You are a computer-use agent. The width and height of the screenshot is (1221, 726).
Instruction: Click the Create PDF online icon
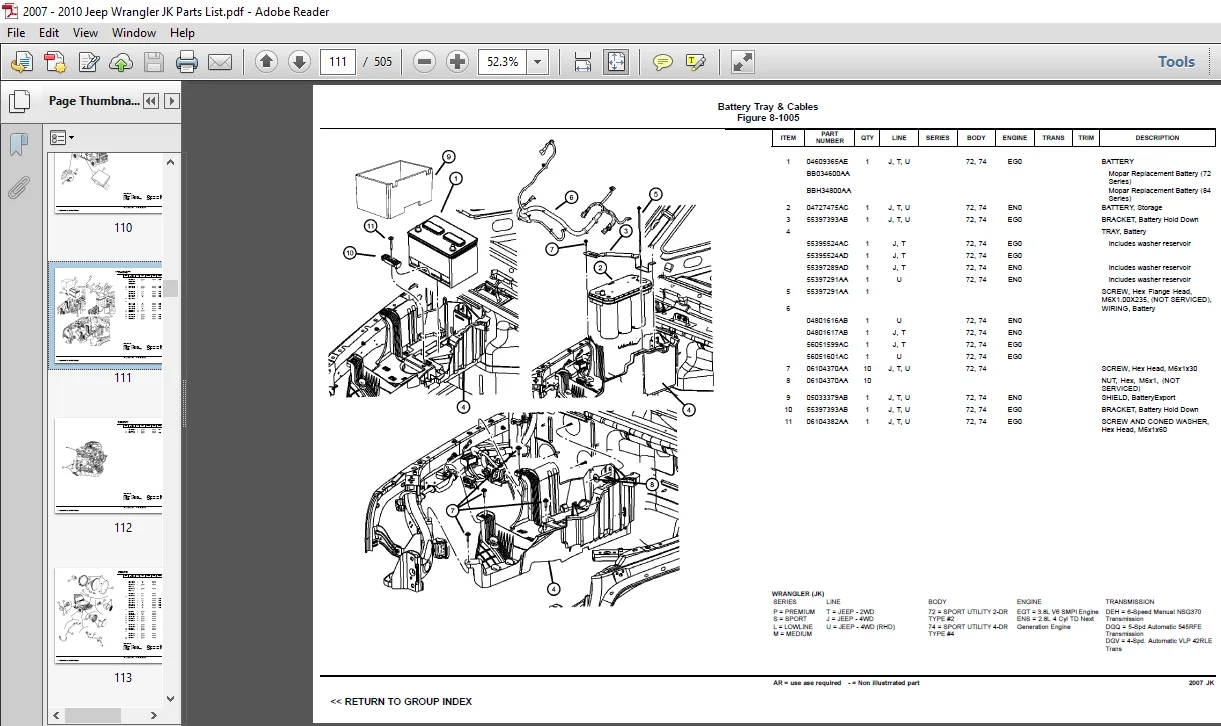[55, 62]
